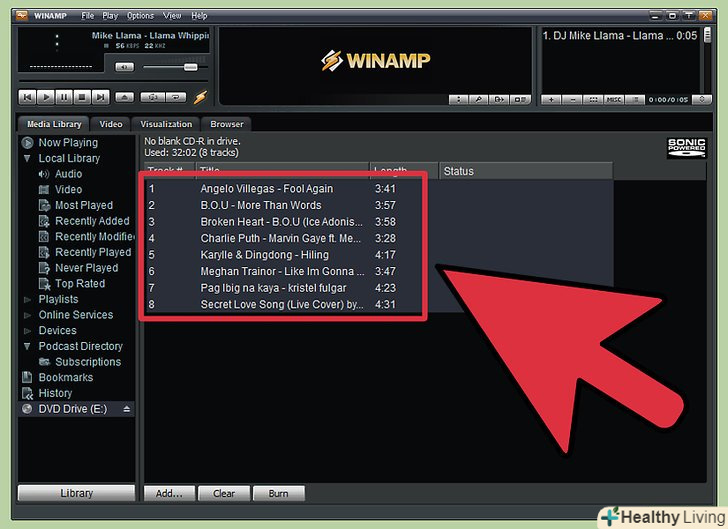Click the playlist editor scrollbar handle
The image size is (728, 529).
click(707, 35)
